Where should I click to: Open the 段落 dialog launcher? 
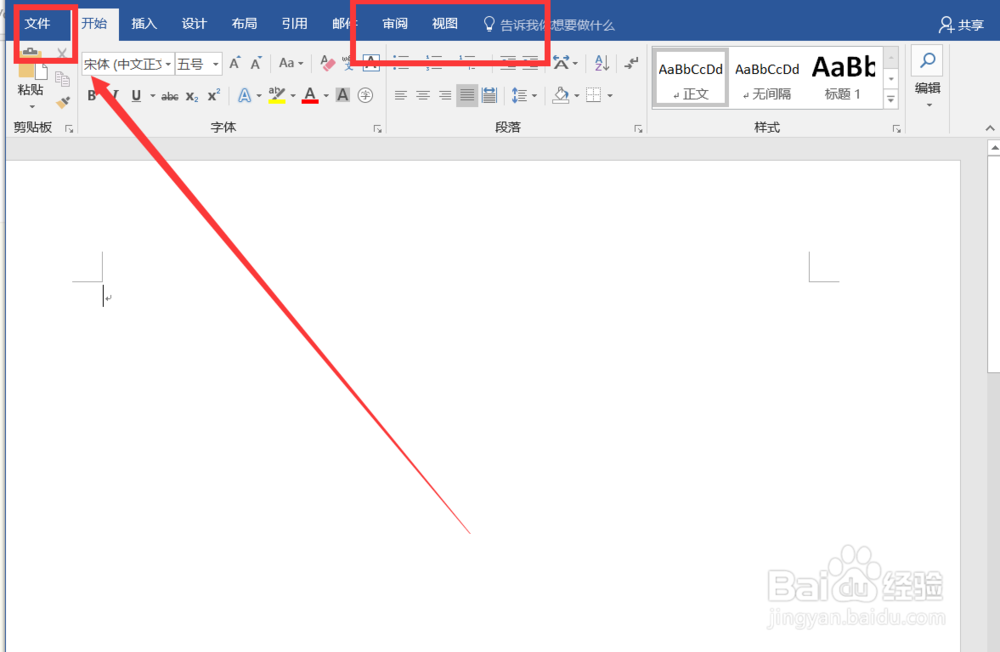[x=638, y=129]
